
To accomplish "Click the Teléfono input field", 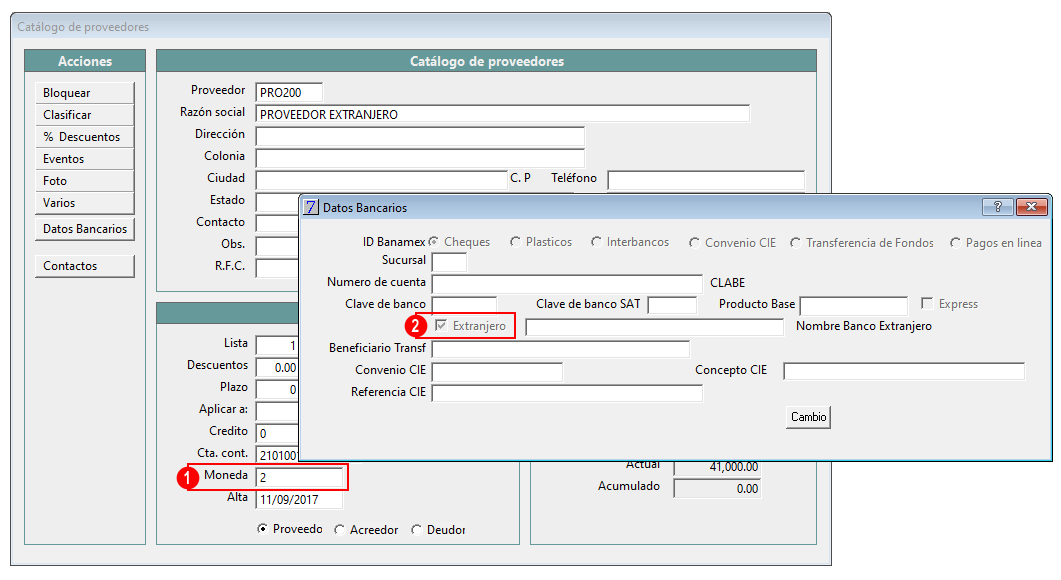I will [706, 180].
